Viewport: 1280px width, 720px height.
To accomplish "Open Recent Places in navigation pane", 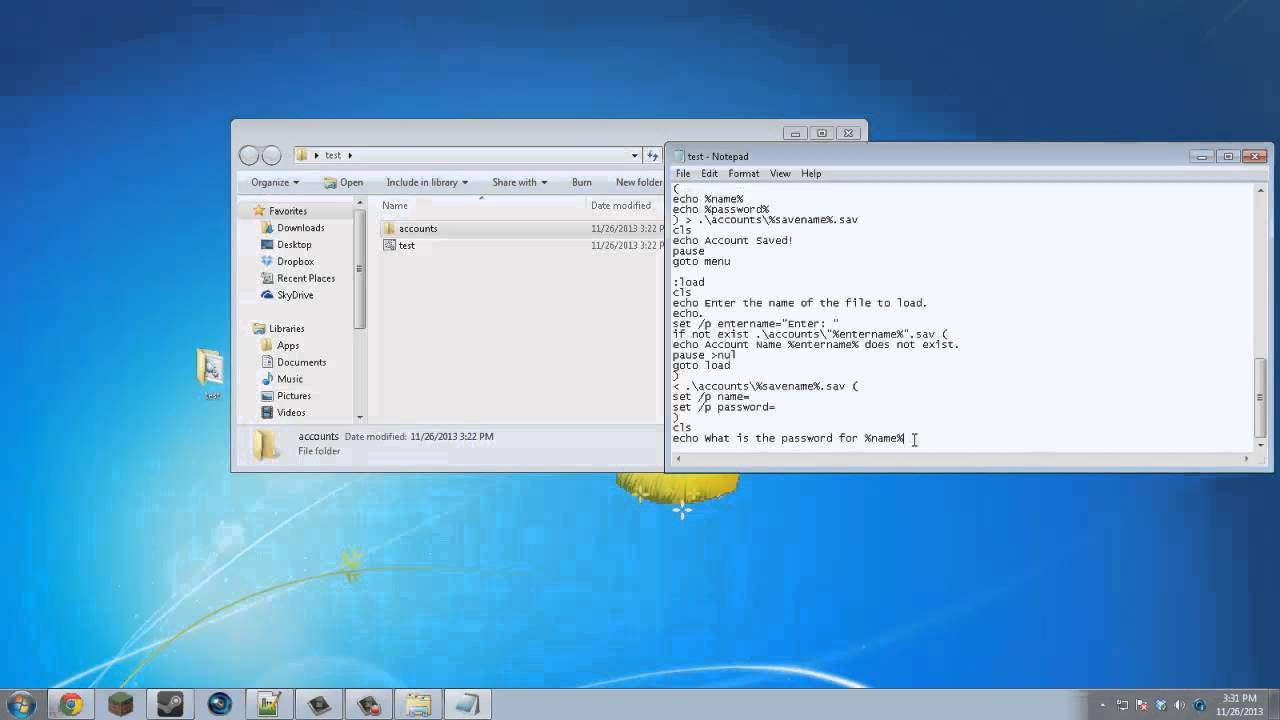I will tap(306, 278).
